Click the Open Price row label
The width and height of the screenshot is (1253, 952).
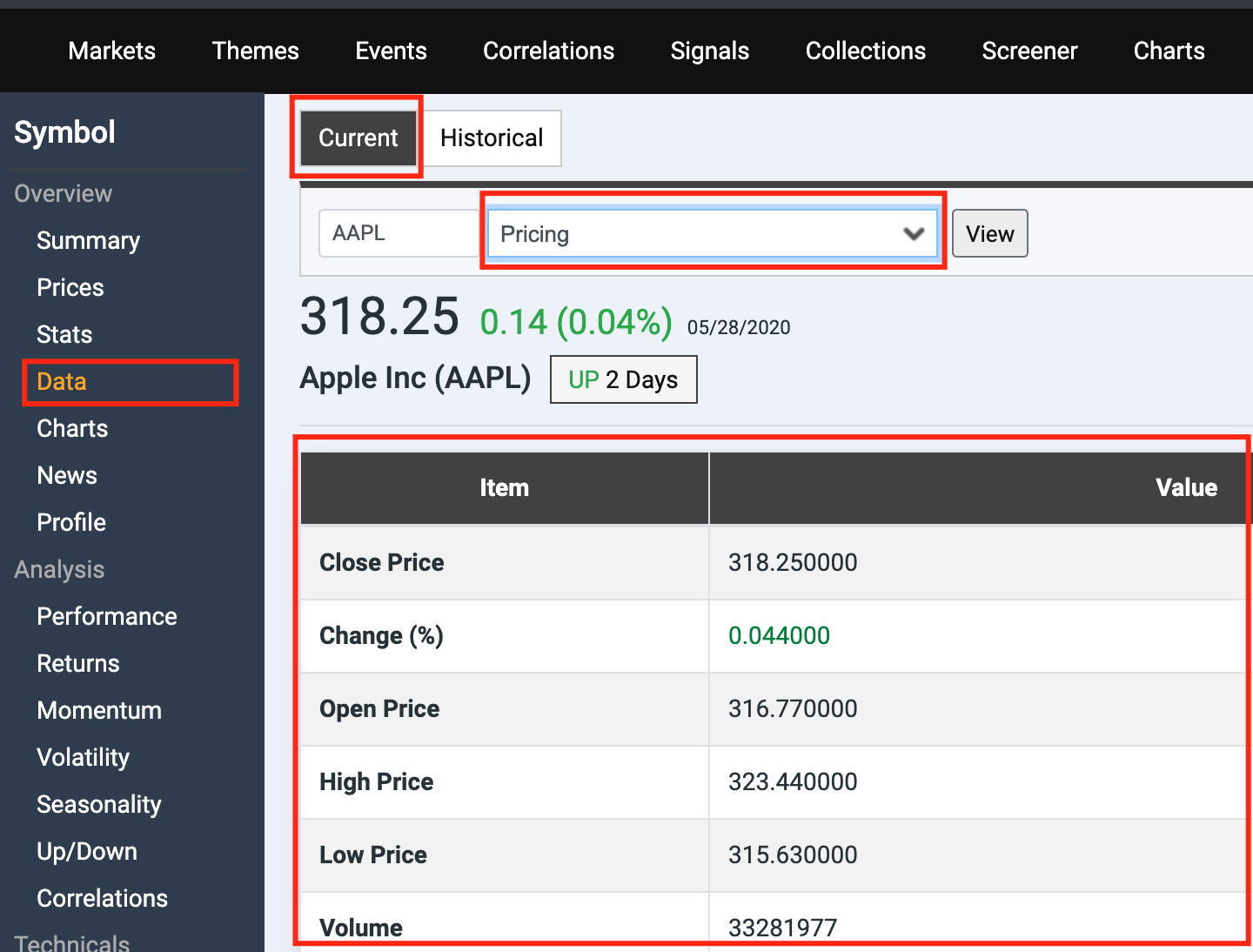click(379, 708)
